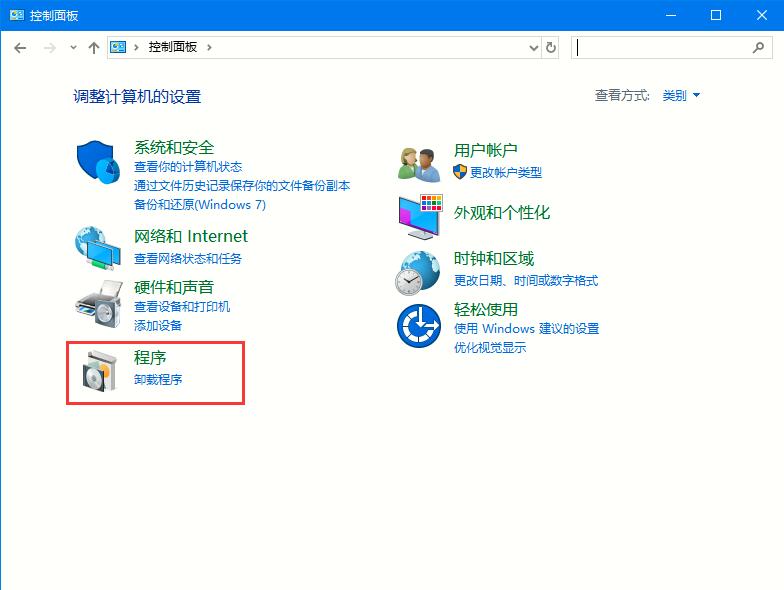Open the Programs (程序) disc icon
The width and height of the screenshot is (784, 590).
tap(99, 371)
